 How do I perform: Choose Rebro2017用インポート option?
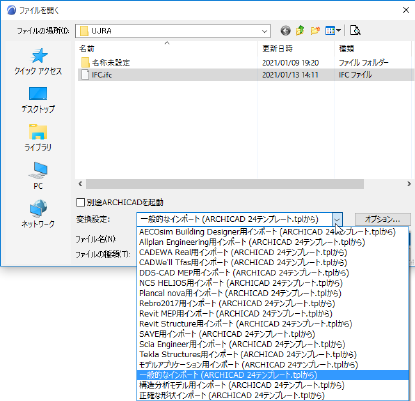(x=273, y=303)
